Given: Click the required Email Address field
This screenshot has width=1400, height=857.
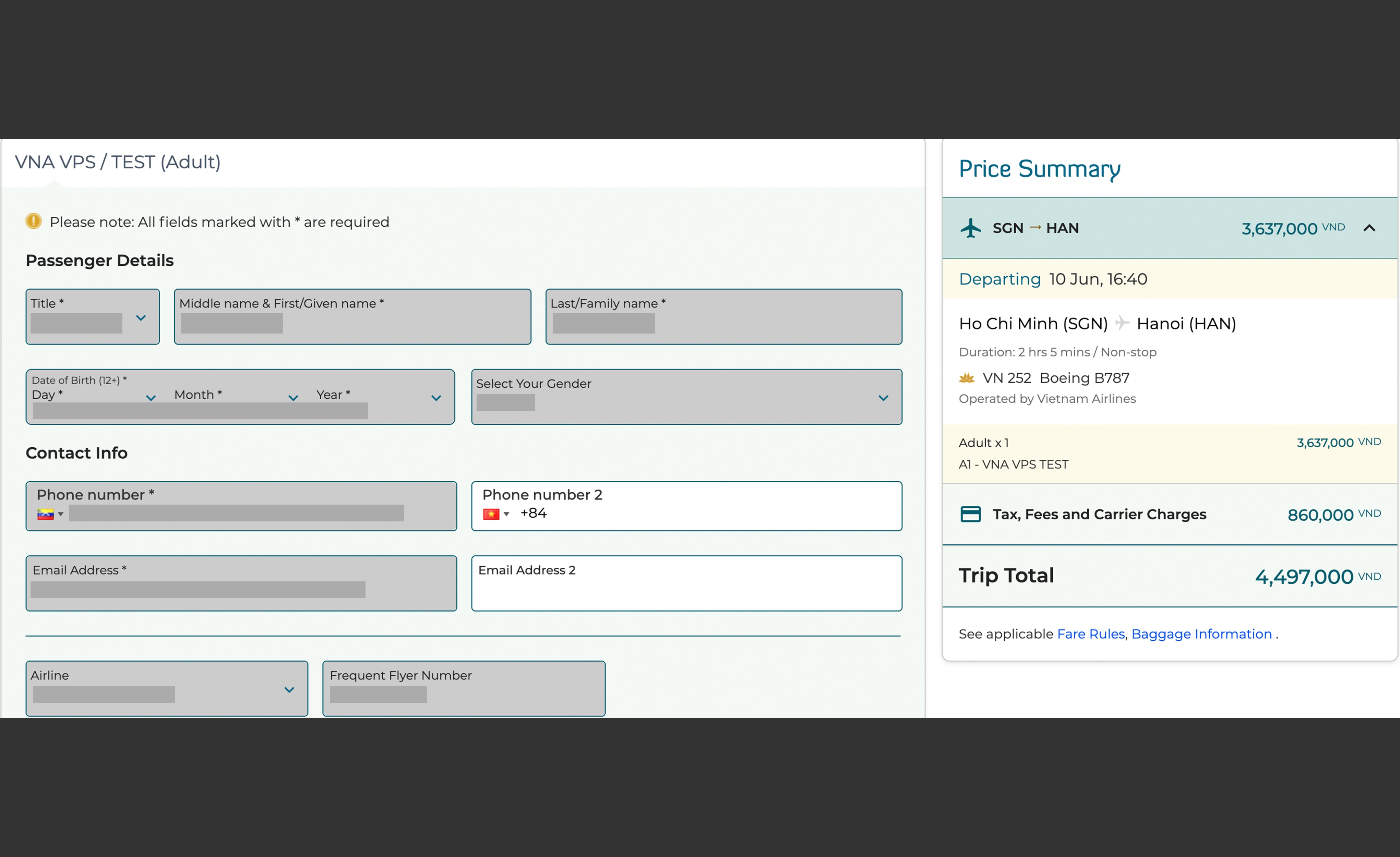Looking at the screenshot, I should (241, 583).
